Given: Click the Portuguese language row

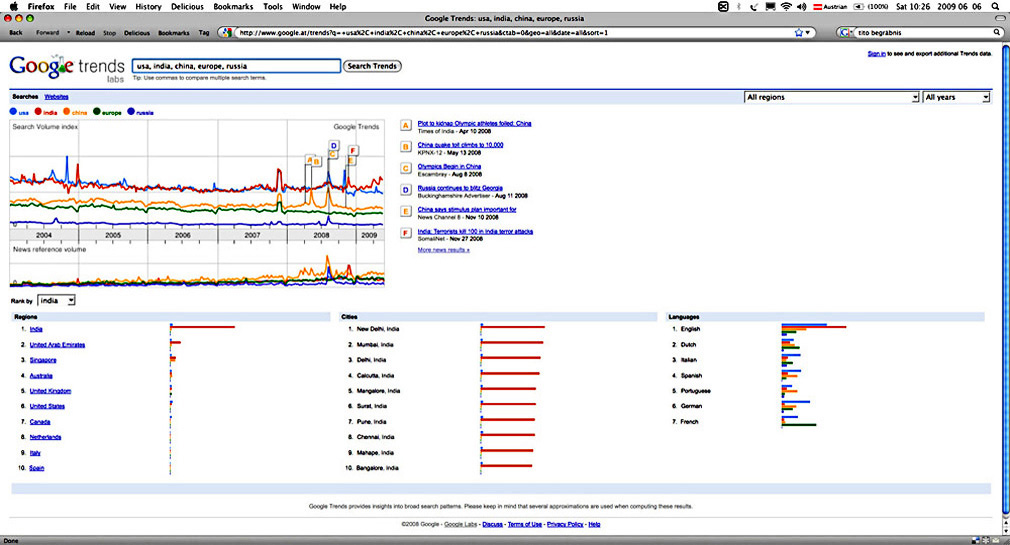Looking at the screenshot, I should 696,391.
